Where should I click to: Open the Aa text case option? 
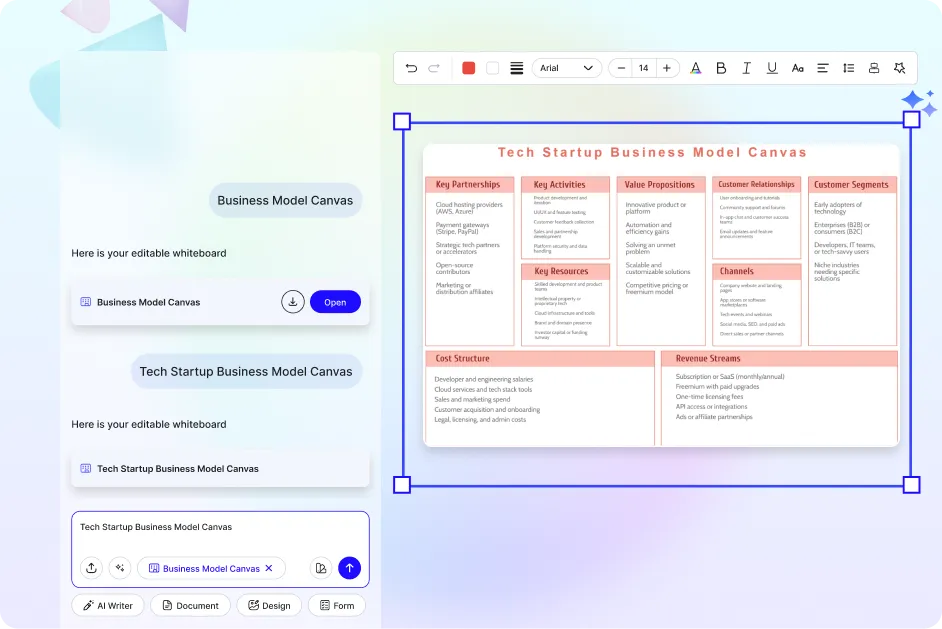798,68
